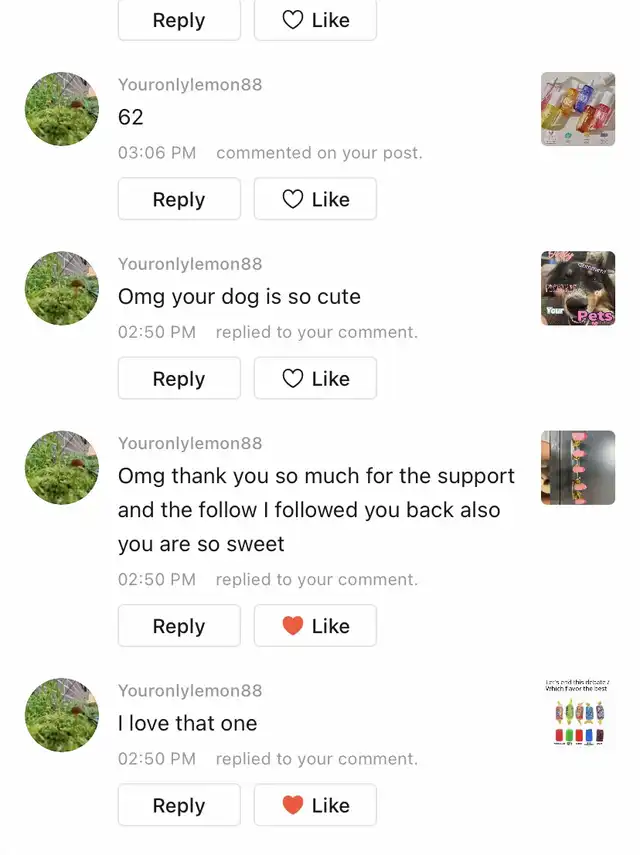640x855 pixels.
Task: Like the '62' comment
Action: tap(315, 199)
